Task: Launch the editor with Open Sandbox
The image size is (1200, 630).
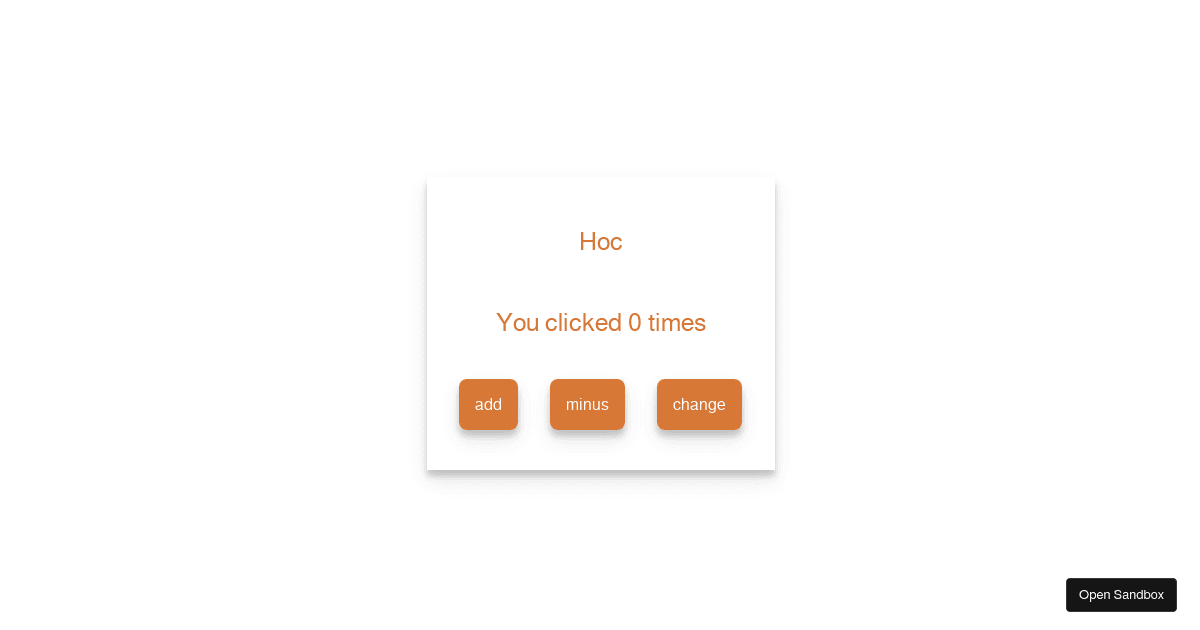Action: 1121,595
